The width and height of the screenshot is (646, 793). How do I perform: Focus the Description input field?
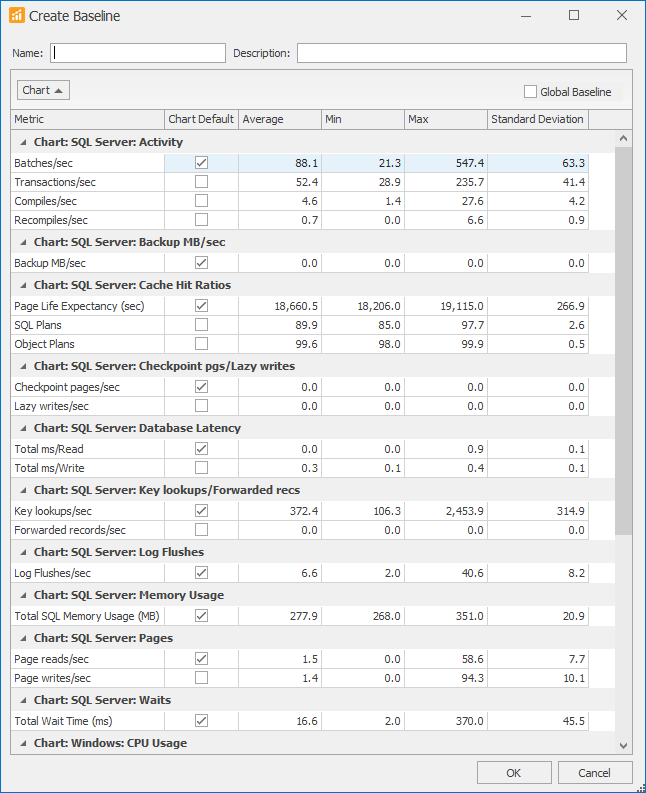(462, 53)
